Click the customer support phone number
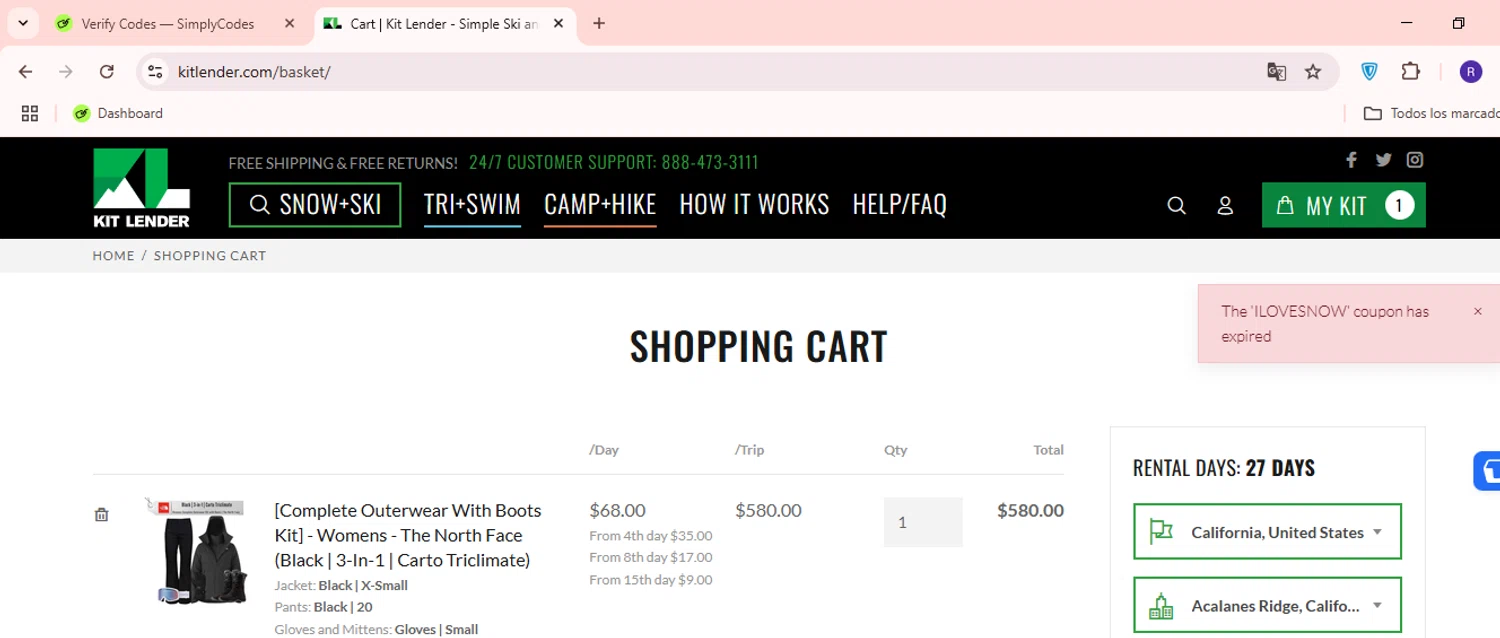The image size is (1500, 638). click(710, 163)
